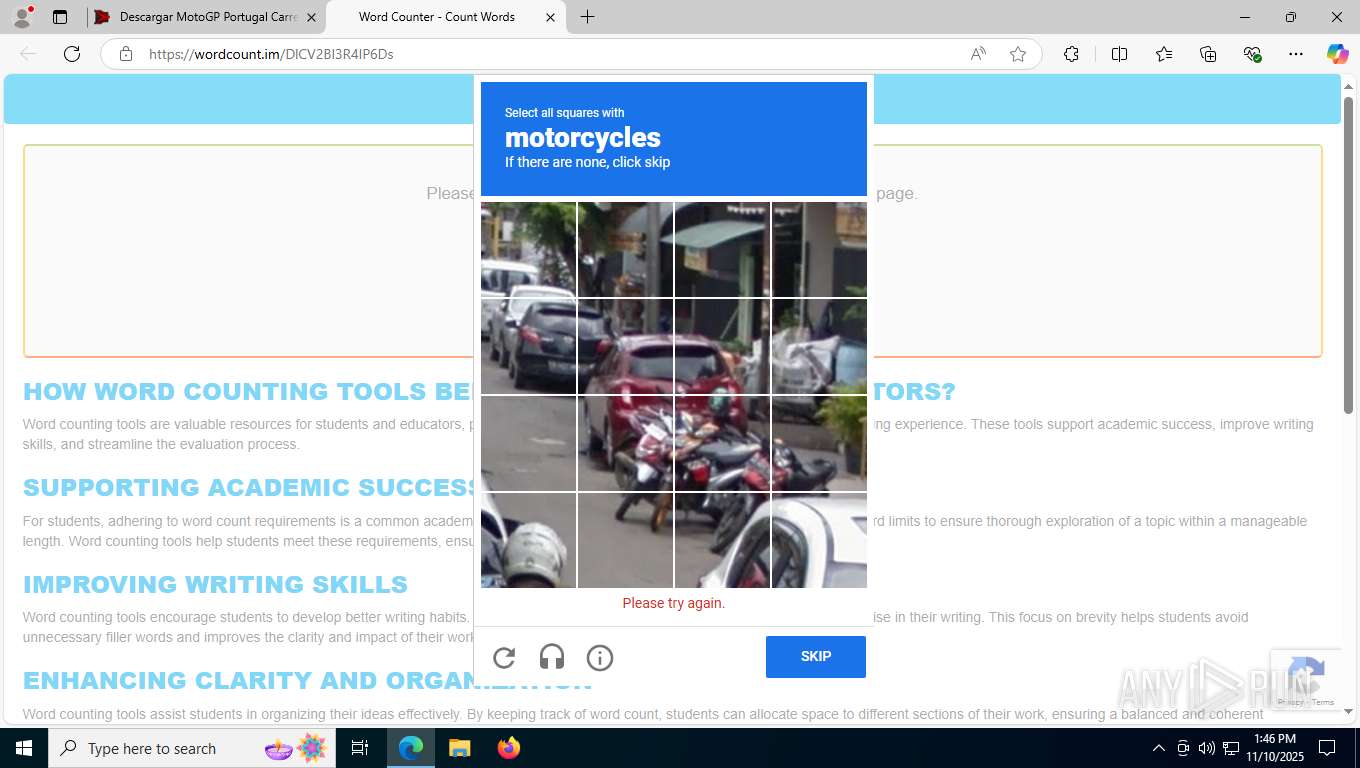Open network settings tray icon
Screen dimensions: 1360x768
1231,748
